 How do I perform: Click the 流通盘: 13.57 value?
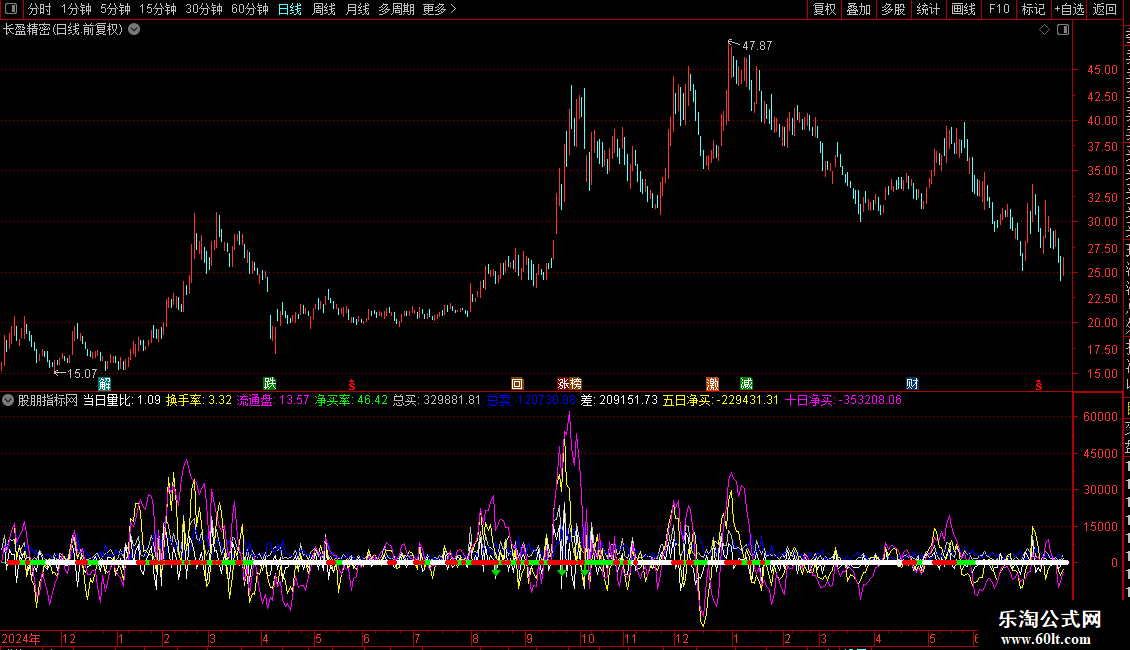(273, 400)
